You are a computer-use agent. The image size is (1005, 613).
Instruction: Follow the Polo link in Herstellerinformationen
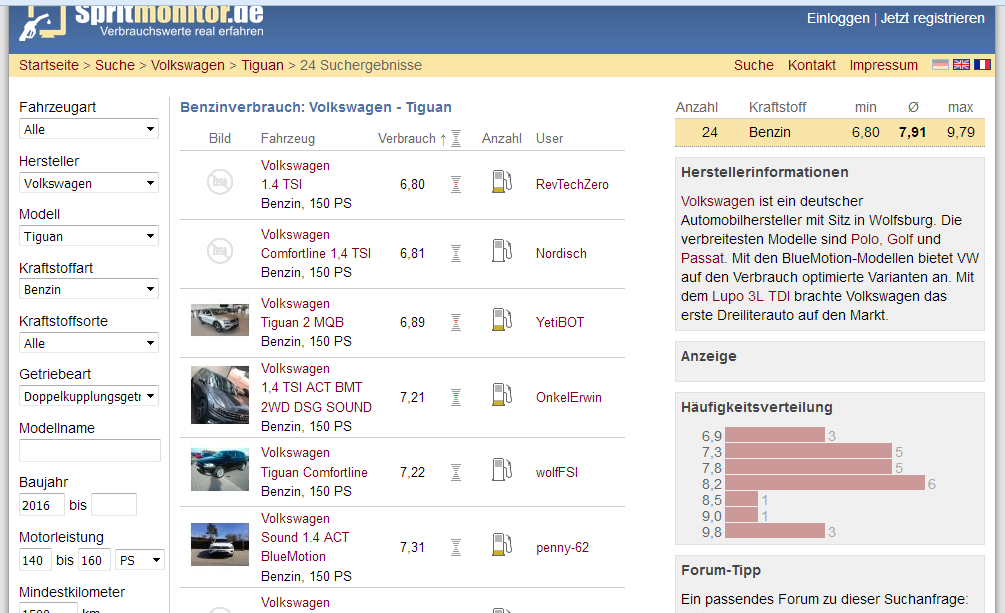tap(865, 239)
